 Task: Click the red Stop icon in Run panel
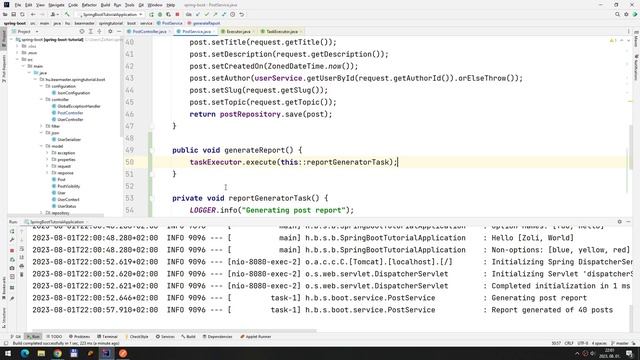point(12,250)
